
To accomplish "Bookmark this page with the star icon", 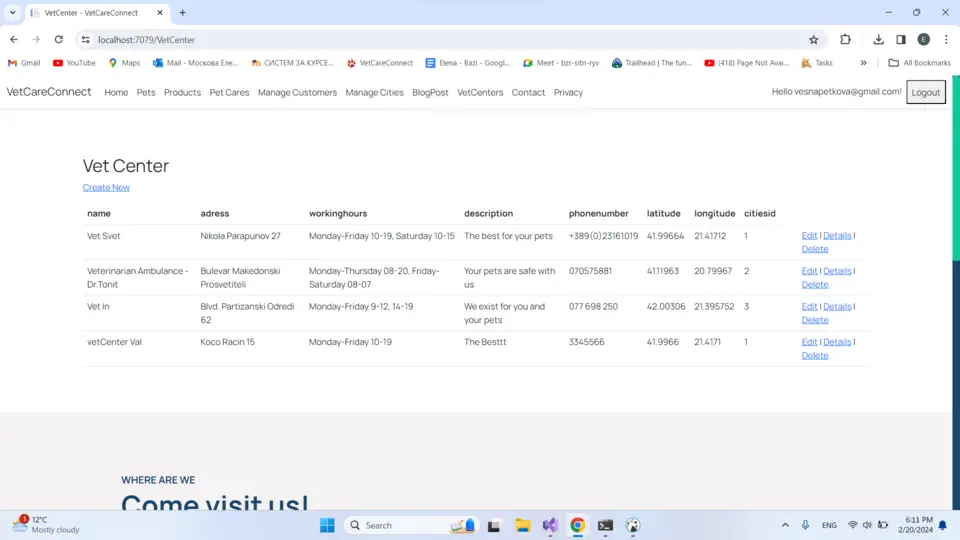I will pos(813,40).
